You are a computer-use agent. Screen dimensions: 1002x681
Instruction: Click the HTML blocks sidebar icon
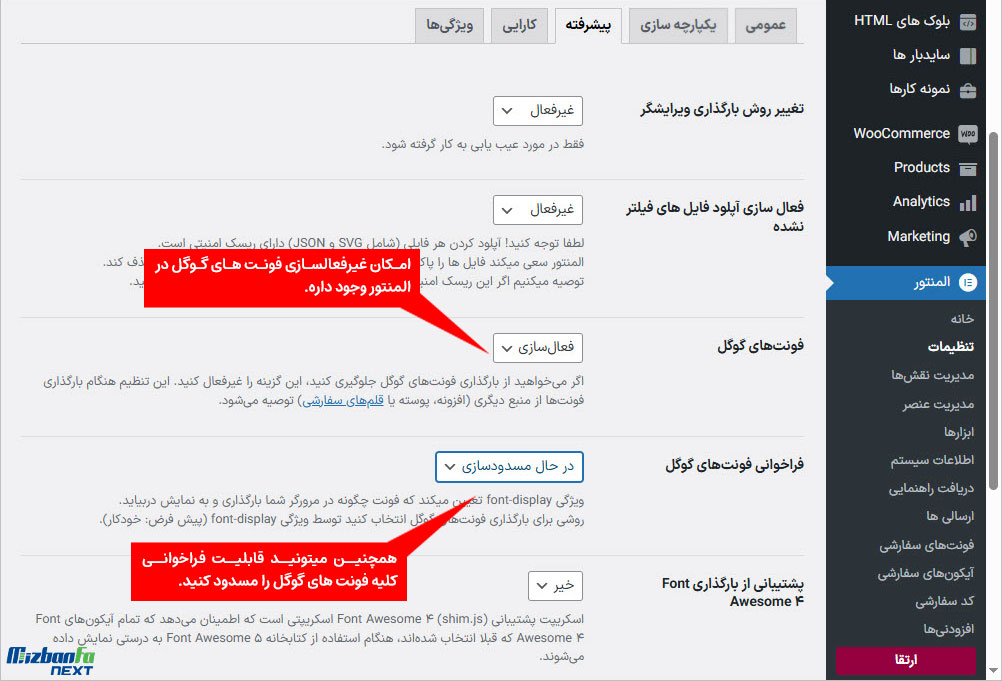(x=967, y=22)
